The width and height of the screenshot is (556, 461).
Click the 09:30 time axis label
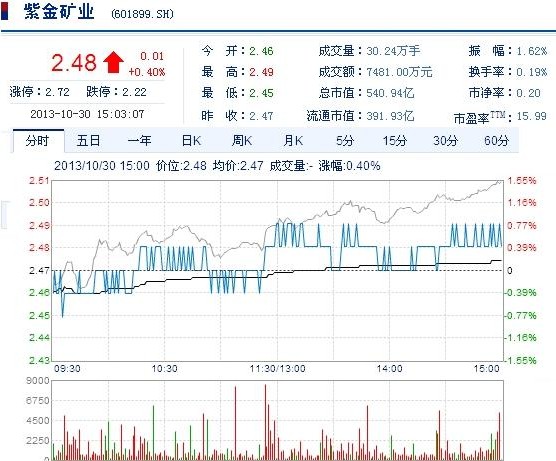click(67, 369)
